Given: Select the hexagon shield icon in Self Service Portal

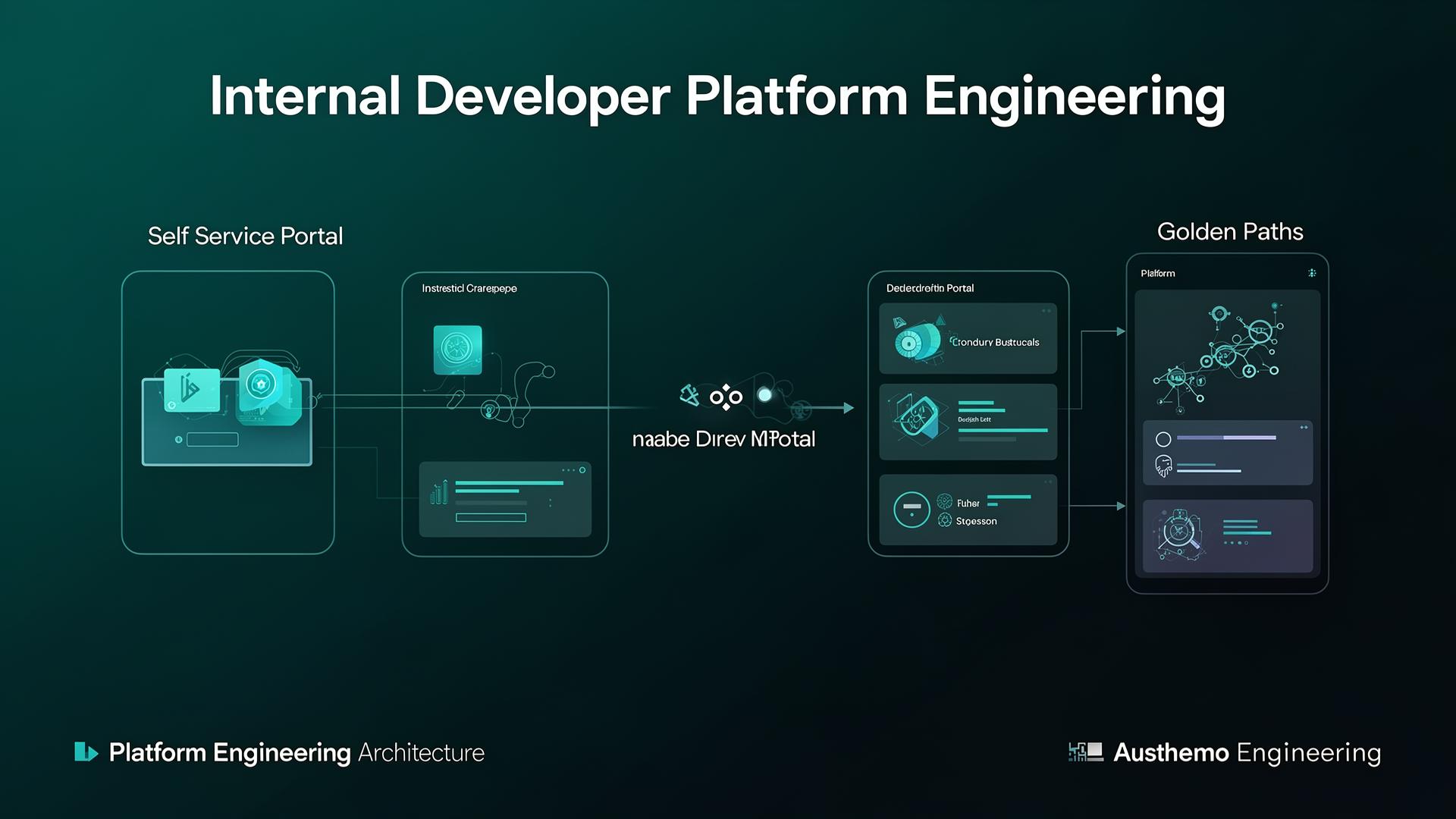Looking at the screenshot, I should 262,384.
